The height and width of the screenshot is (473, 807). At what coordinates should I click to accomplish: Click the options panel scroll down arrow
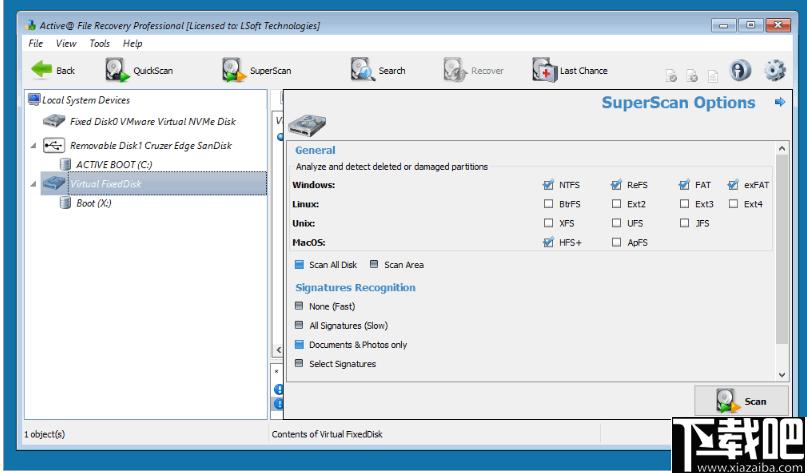coord(782,375)
